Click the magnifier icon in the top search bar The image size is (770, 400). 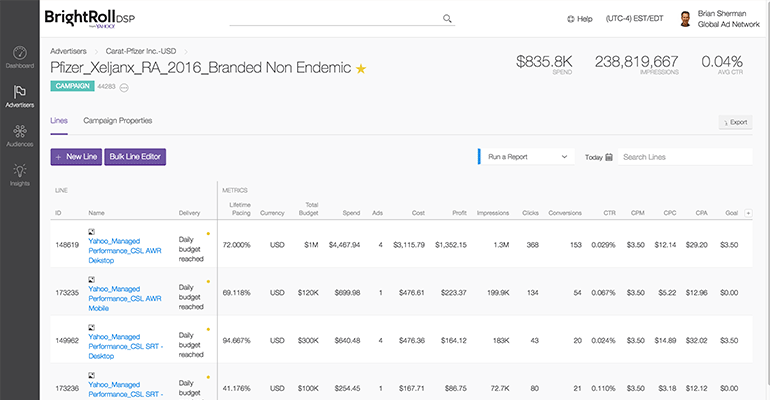pyautogui.click(x=447, y=18)
